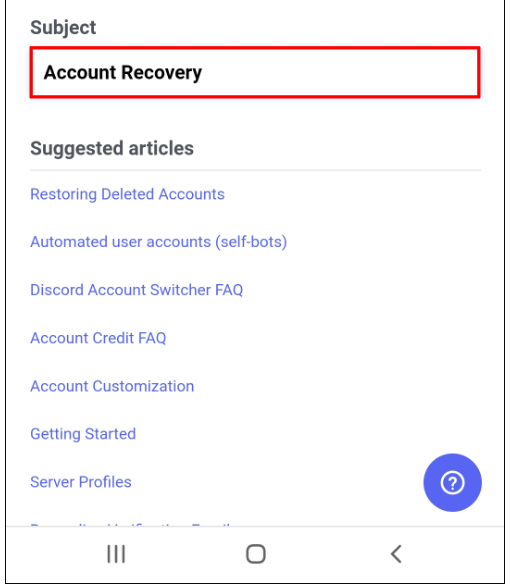
Task: Visit the 'Server Profiles' article link
Action: [81, 482]
